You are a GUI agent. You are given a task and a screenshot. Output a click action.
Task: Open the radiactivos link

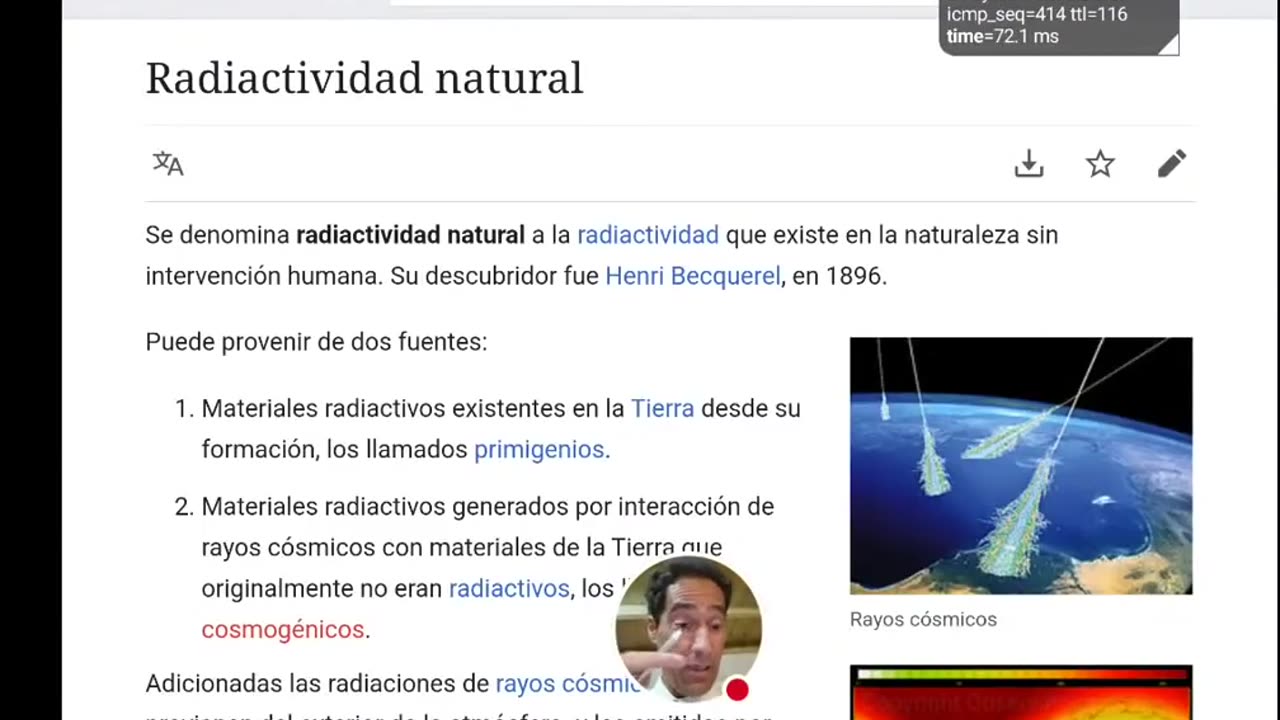coord(509,589)
